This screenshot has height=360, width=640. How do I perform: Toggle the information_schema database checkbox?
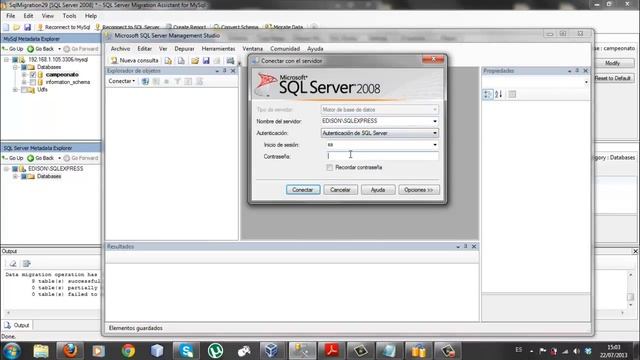click(33, 82)
